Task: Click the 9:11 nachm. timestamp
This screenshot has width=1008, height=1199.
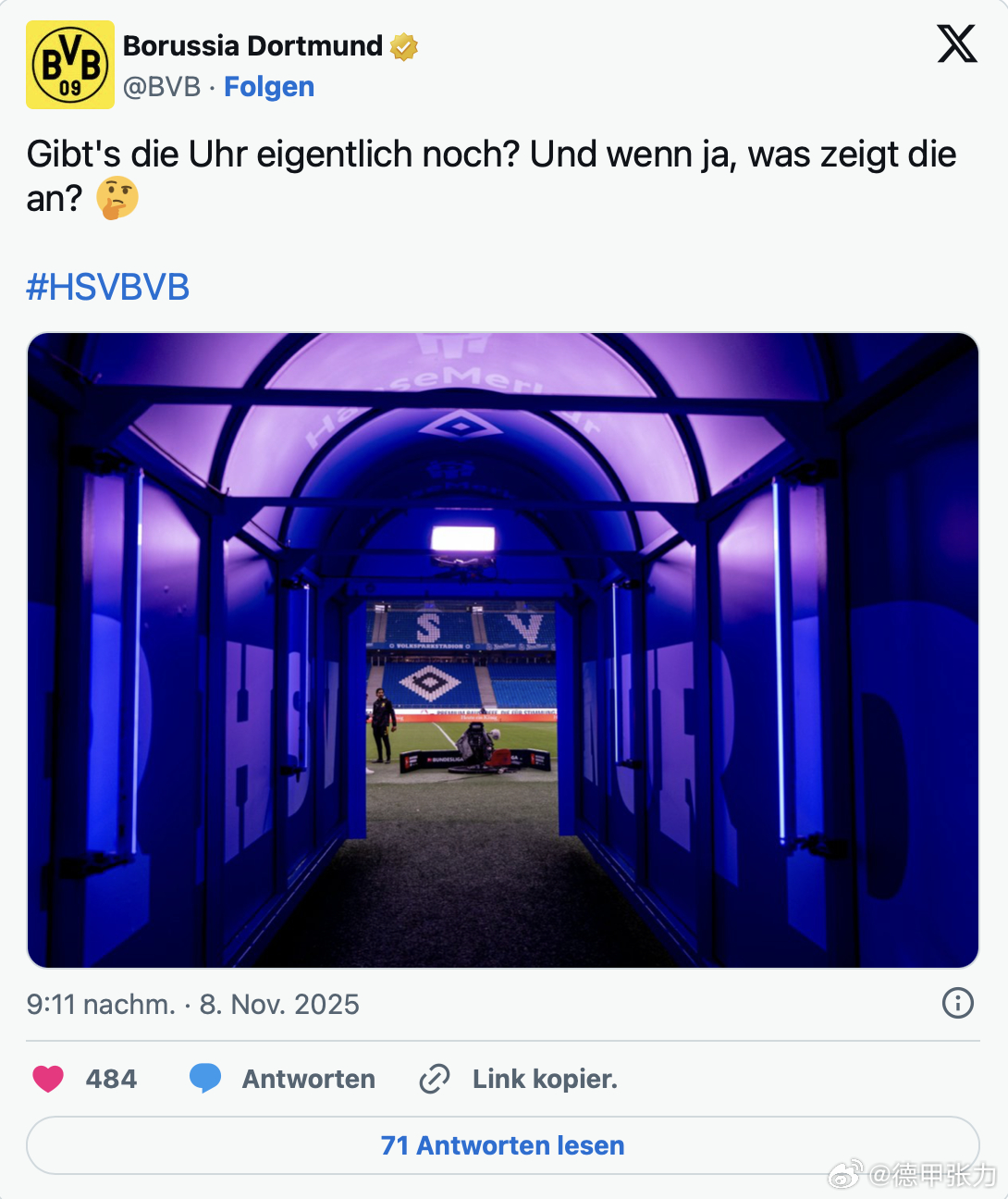Action: pos(101,1004)
